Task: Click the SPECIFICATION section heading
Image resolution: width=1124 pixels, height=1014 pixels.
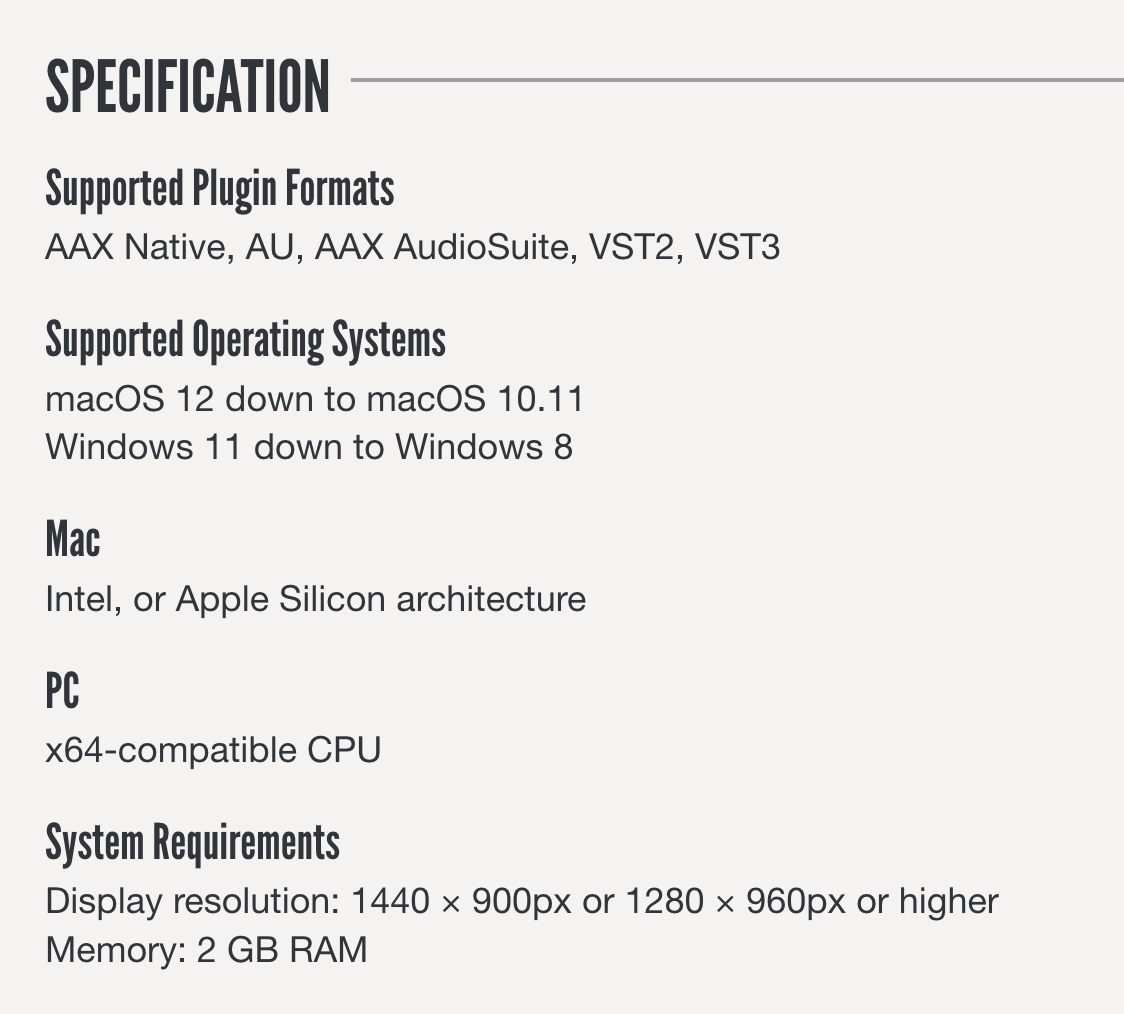Action: (x=188, y=87)
